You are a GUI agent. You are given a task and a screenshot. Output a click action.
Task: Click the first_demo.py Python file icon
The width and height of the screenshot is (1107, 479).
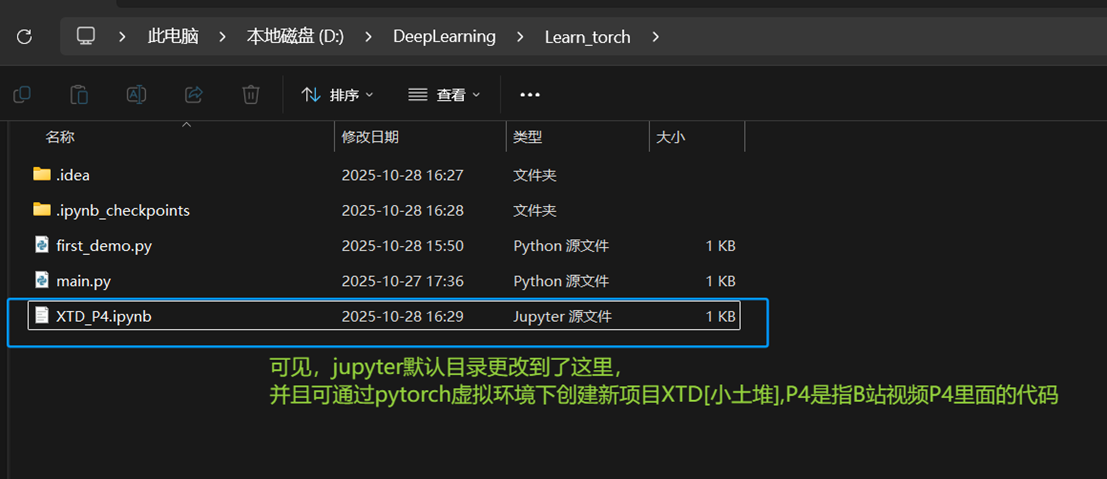click(42, 245)
